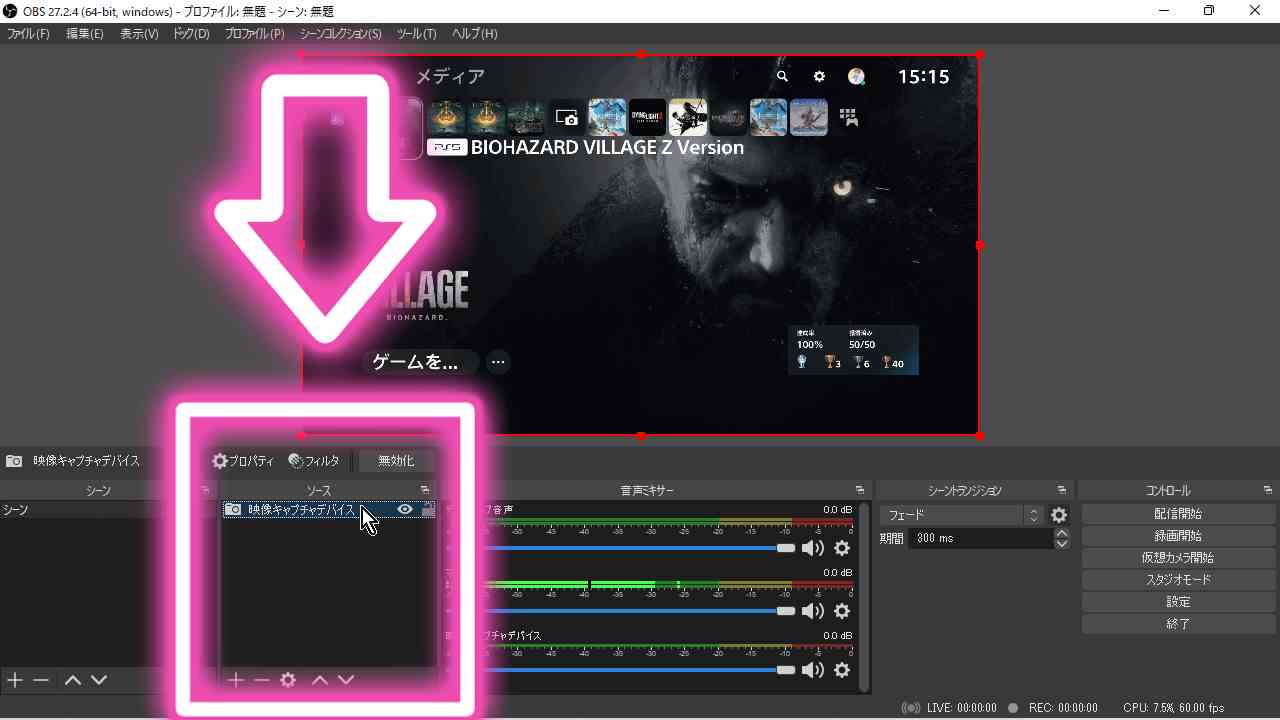This screenshot has width=1280, height=720.
Task: Remove selected source with the minus icon
Action: pyautogui.click(x=261, y=680)
